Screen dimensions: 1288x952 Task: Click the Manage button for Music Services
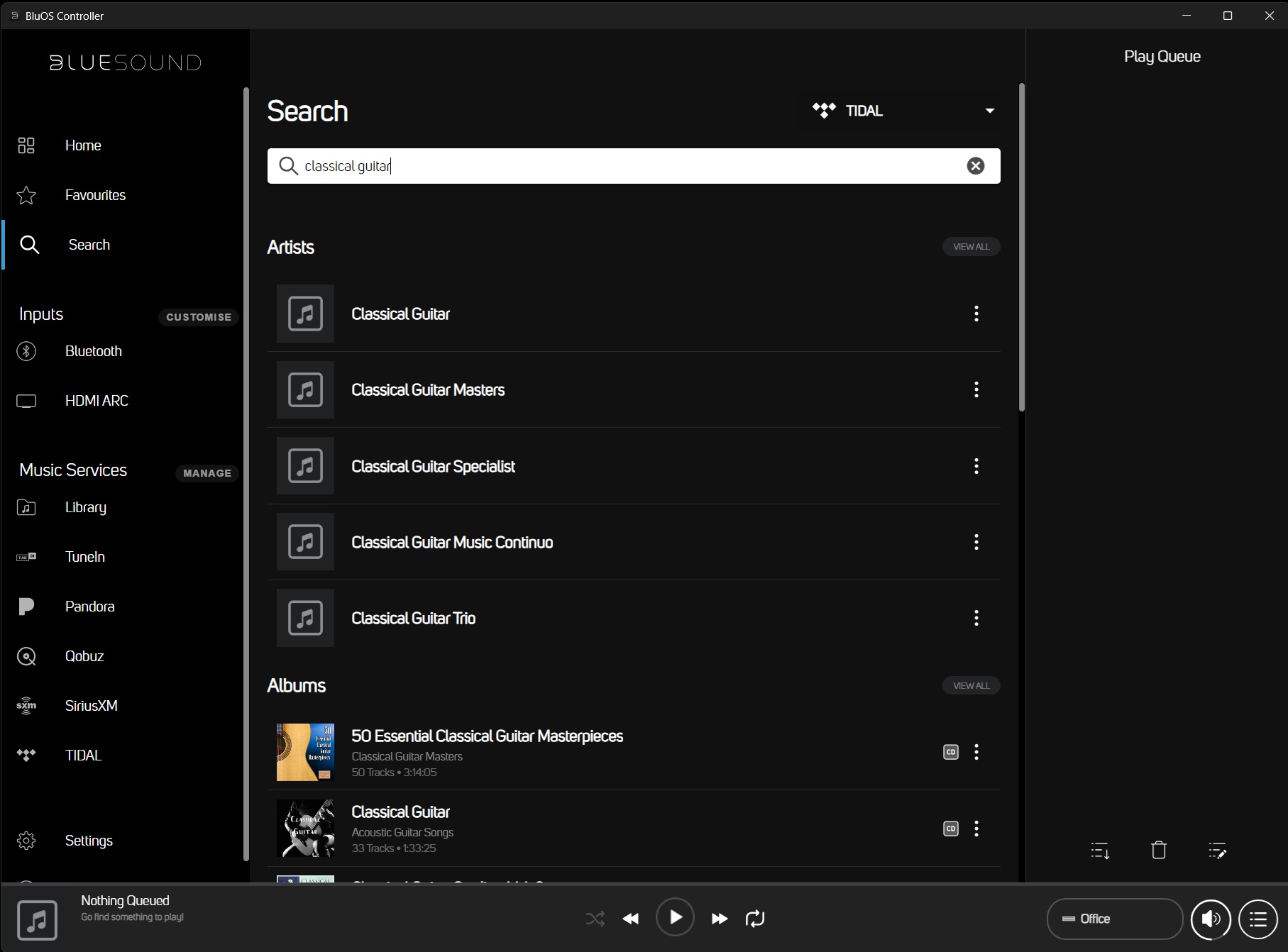[207, 473]
